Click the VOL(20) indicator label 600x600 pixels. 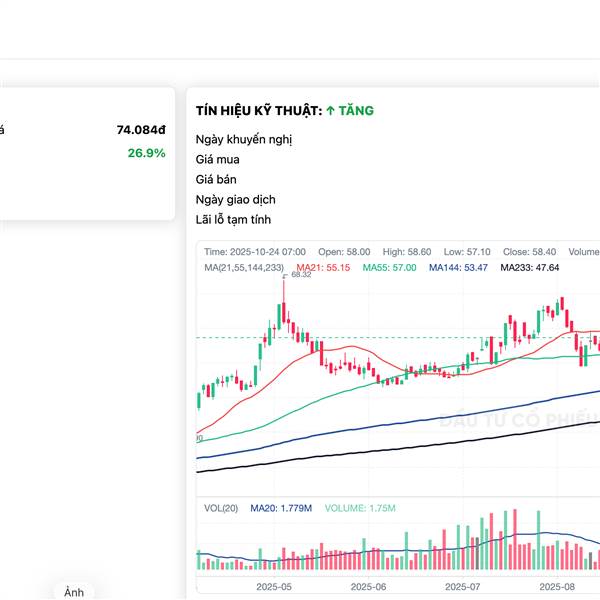pyautogui.click(x=221, y=509)
